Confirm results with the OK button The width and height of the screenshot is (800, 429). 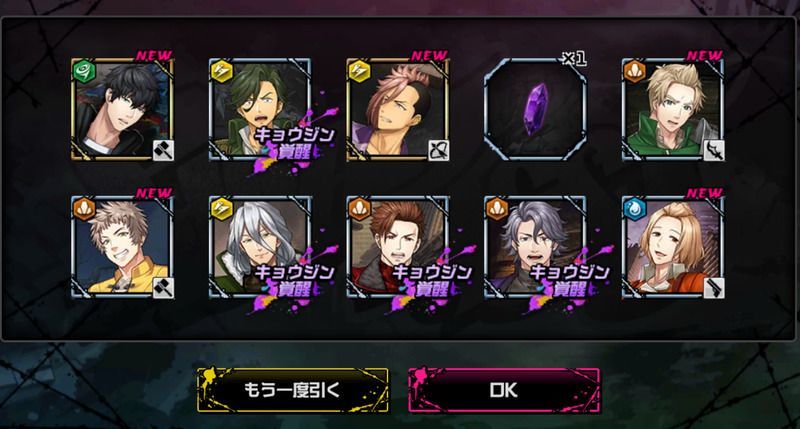coord(504,390)
